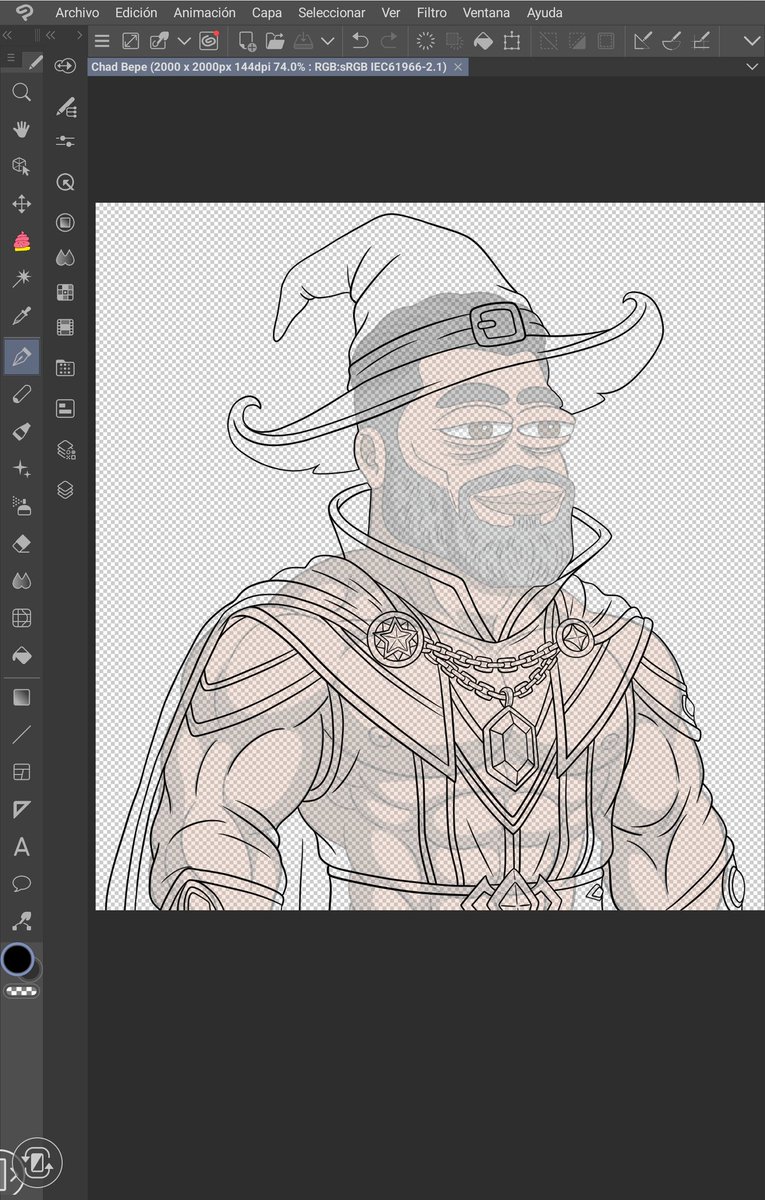Select the Hand move view tool

point(21,130)
